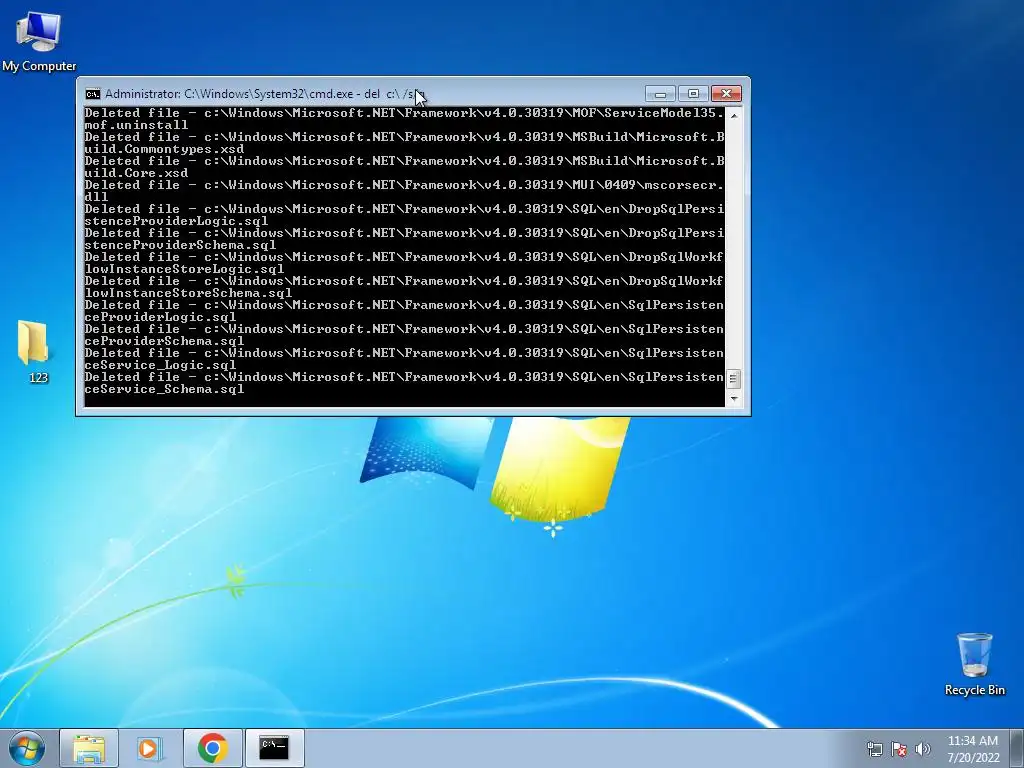Click the console vertical scrollbar thumb
The image size is (1024, 768).
733,379
